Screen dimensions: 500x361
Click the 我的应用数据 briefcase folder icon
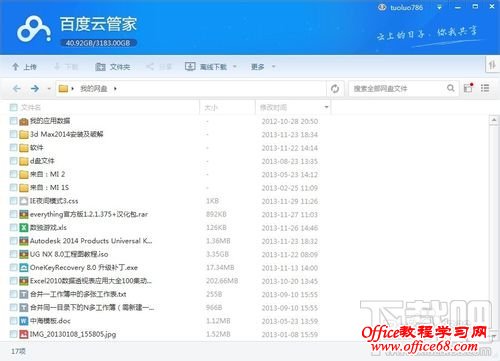[24, 121]
